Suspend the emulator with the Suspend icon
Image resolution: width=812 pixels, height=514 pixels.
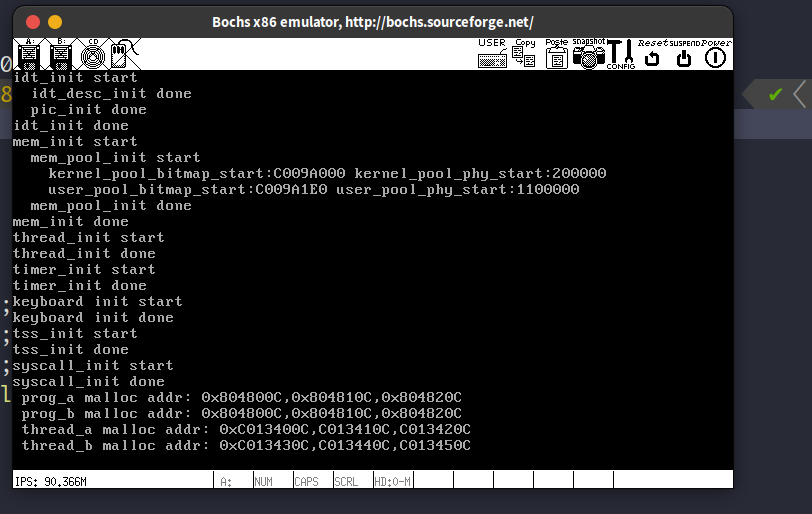coord(685,53)
